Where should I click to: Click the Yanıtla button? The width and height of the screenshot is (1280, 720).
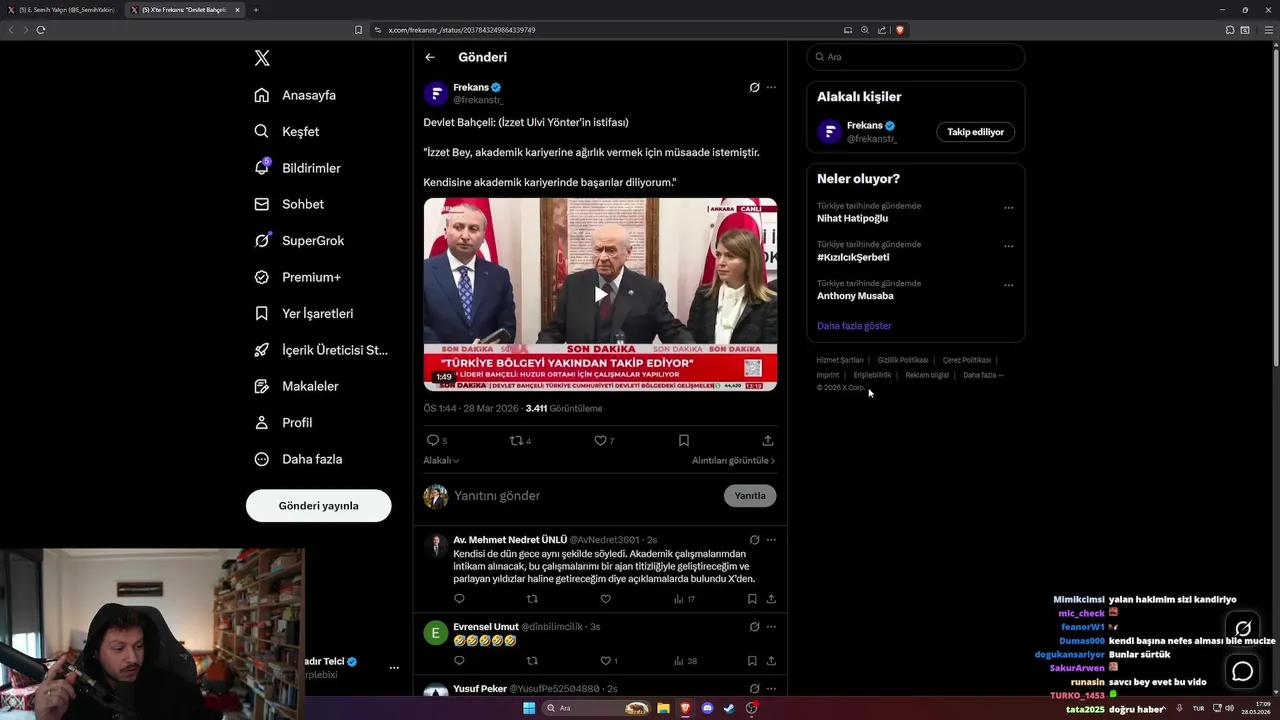[x=750, y=496]
